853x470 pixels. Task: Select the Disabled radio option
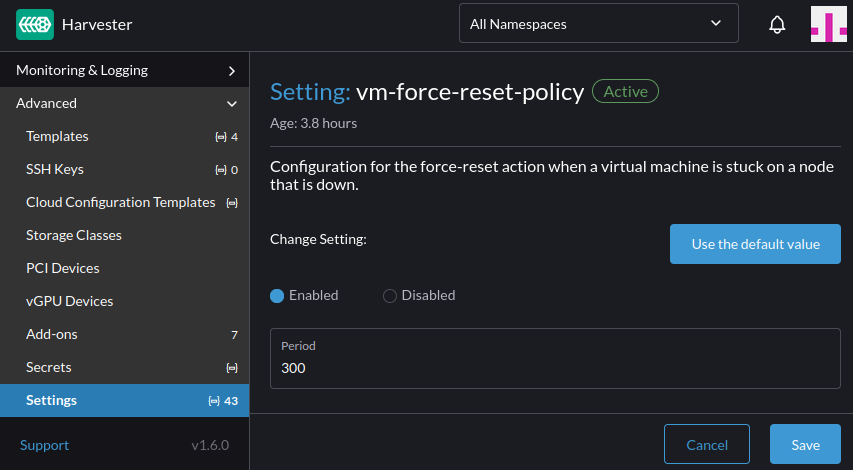click(390, 296)
